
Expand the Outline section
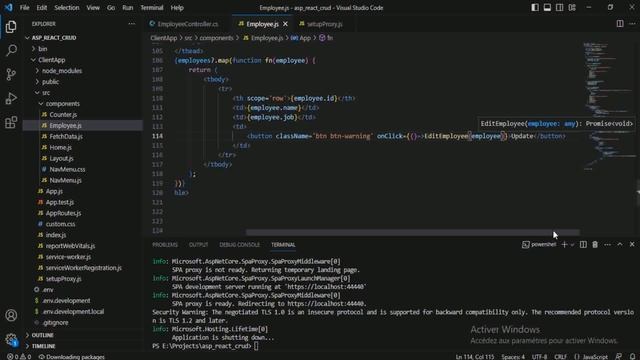click(82, 335)
